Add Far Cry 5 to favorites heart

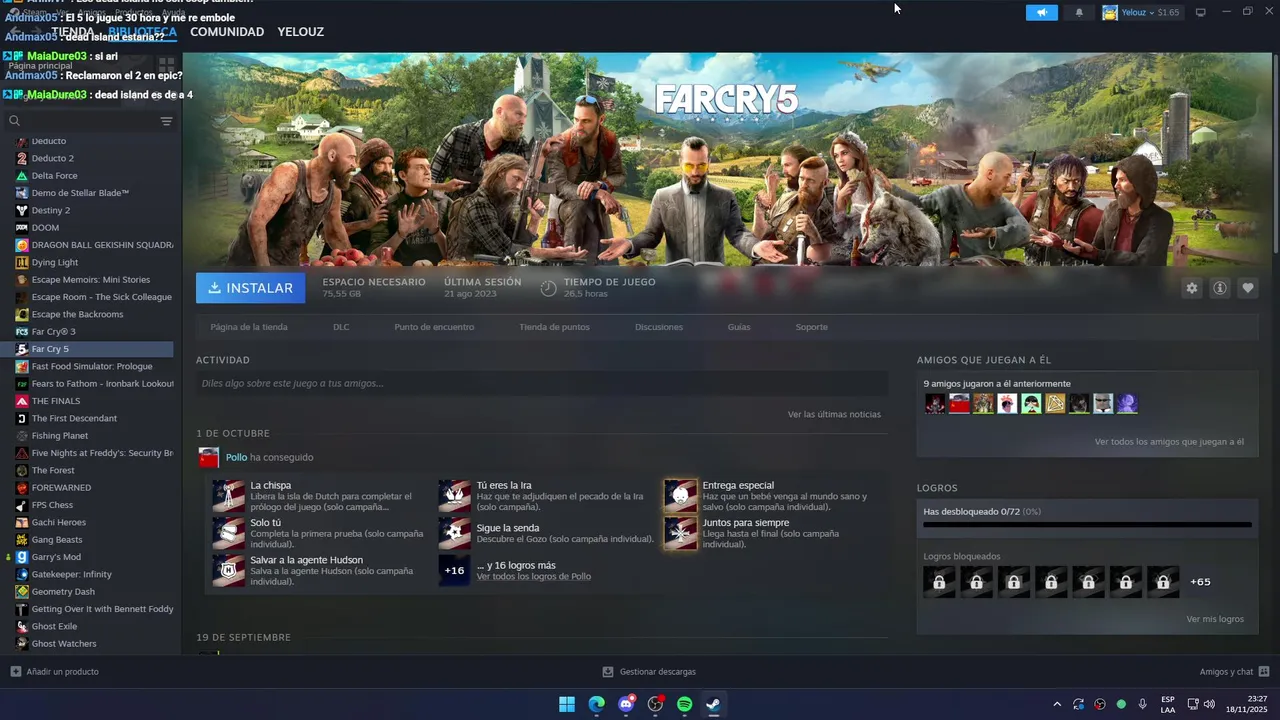[1248, 288]
